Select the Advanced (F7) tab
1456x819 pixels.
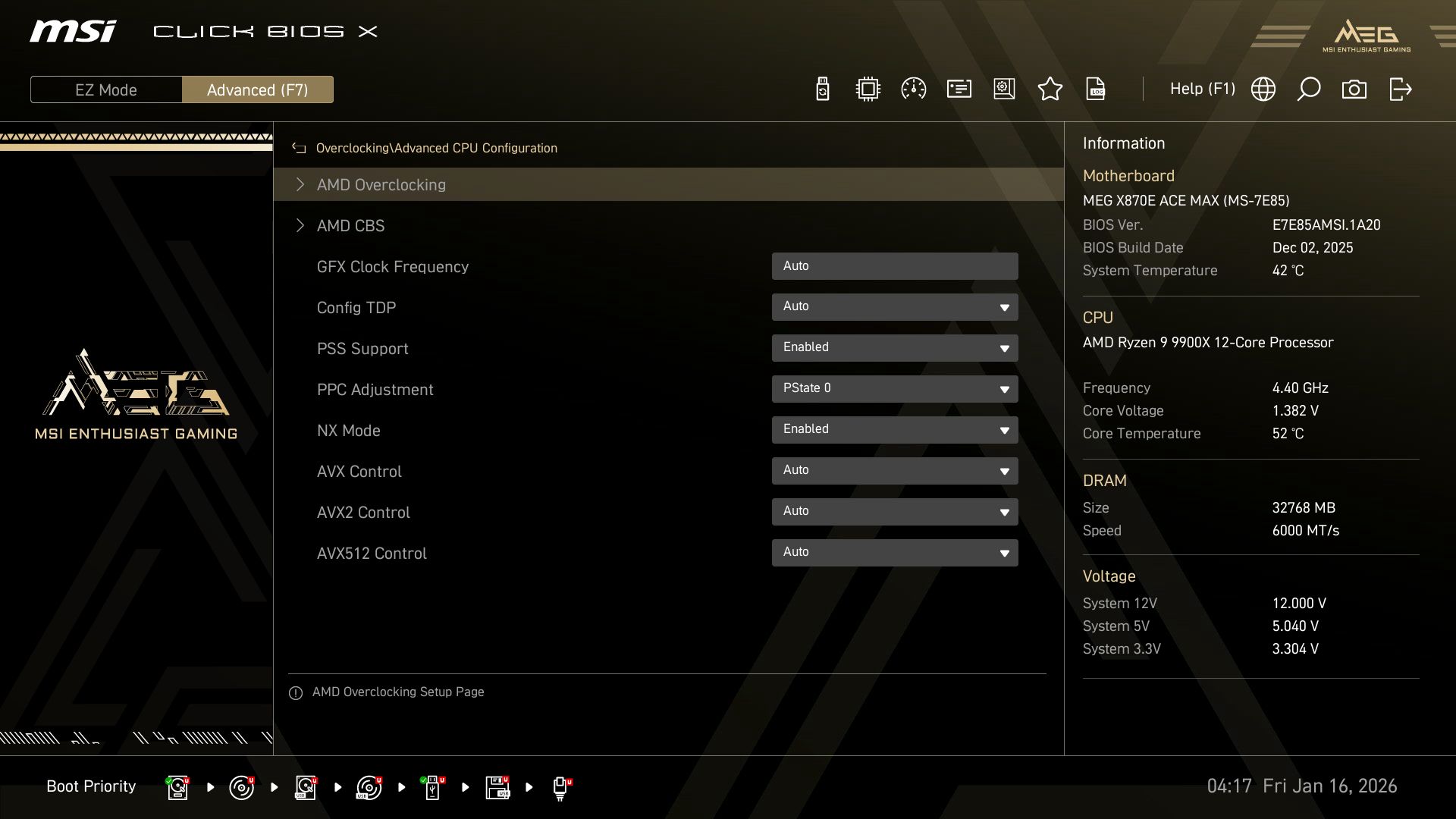(258, 89)
